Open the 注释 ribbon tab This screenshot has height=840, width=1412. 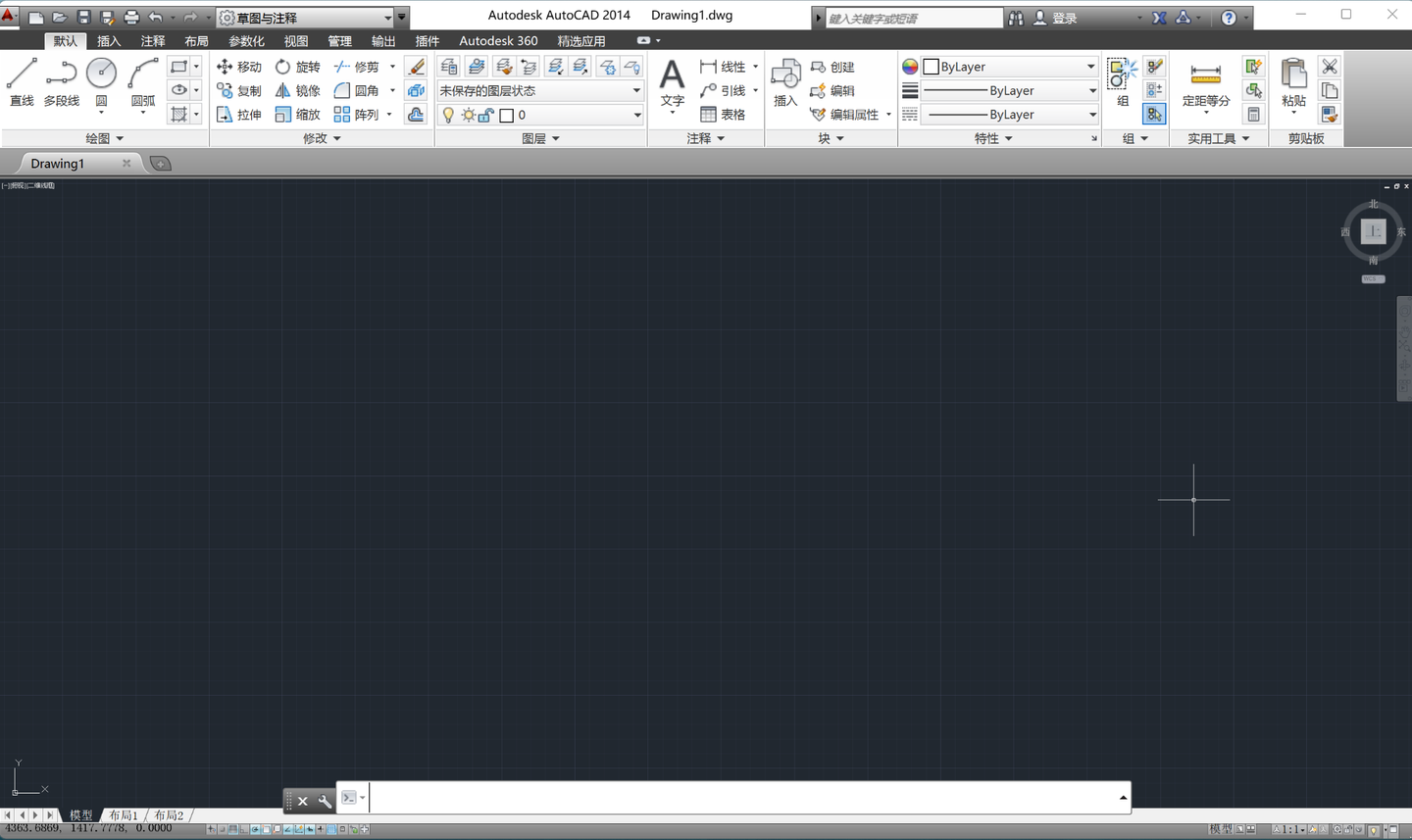(x=153, y=41)
